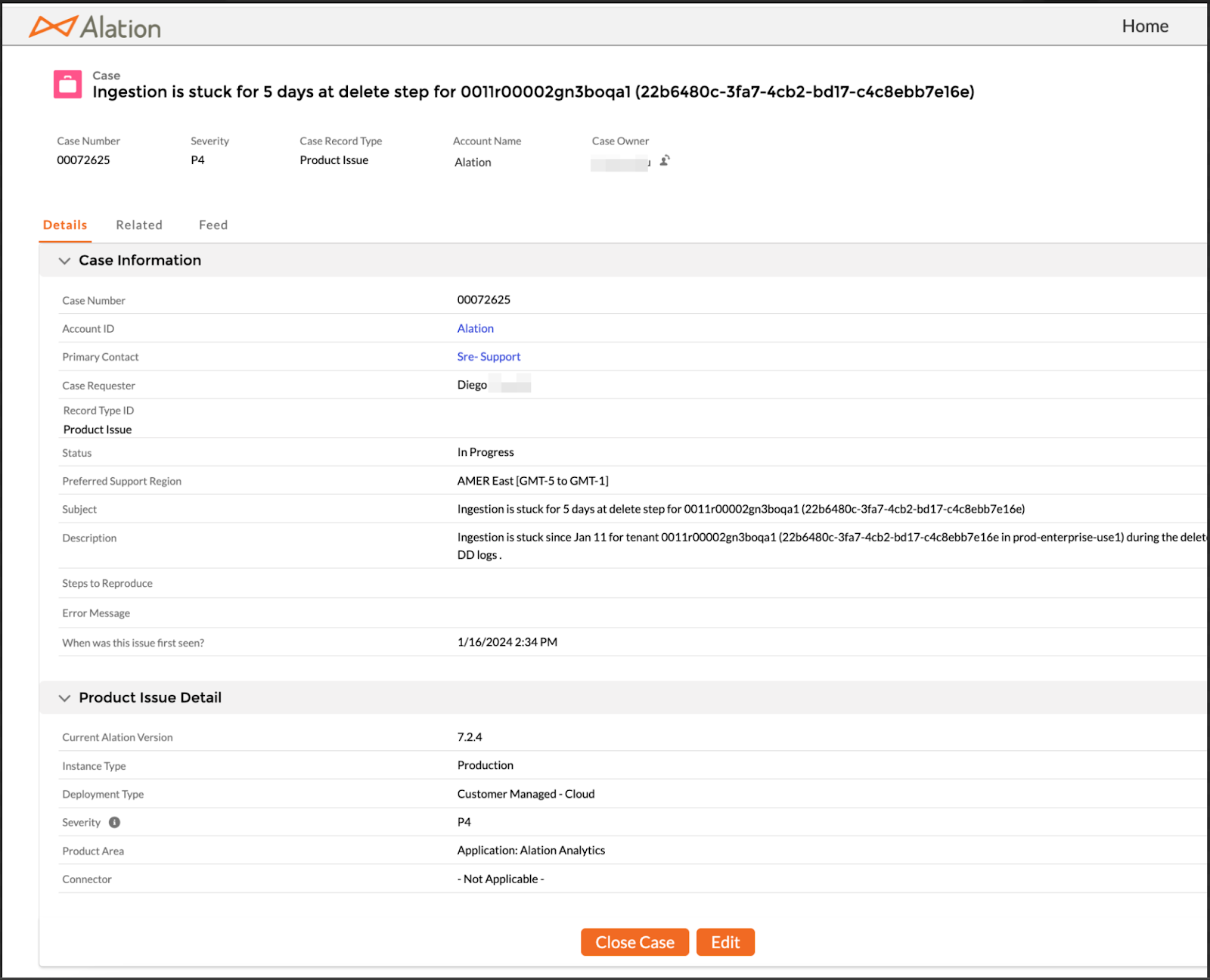Click the Case Requester value Diego
Image resolution: width=1210 pixels, height=980 pixels.
(x=472, y=385)
